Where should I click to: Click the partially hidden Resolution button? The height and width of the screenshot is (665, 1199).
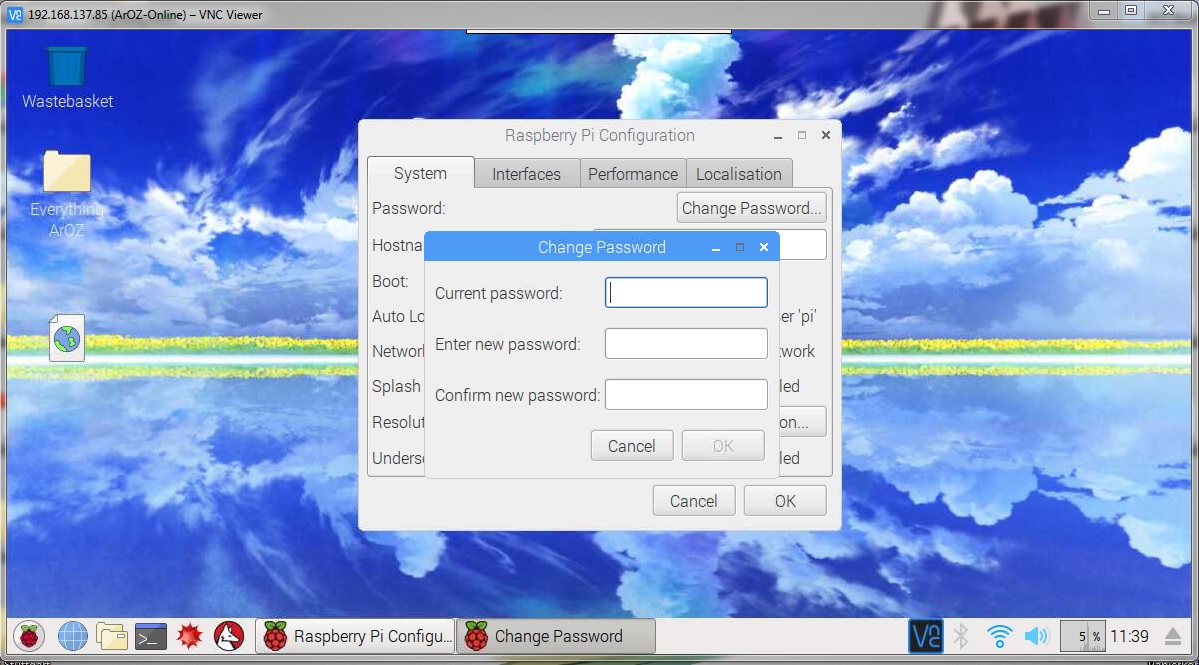click(803, 422)
